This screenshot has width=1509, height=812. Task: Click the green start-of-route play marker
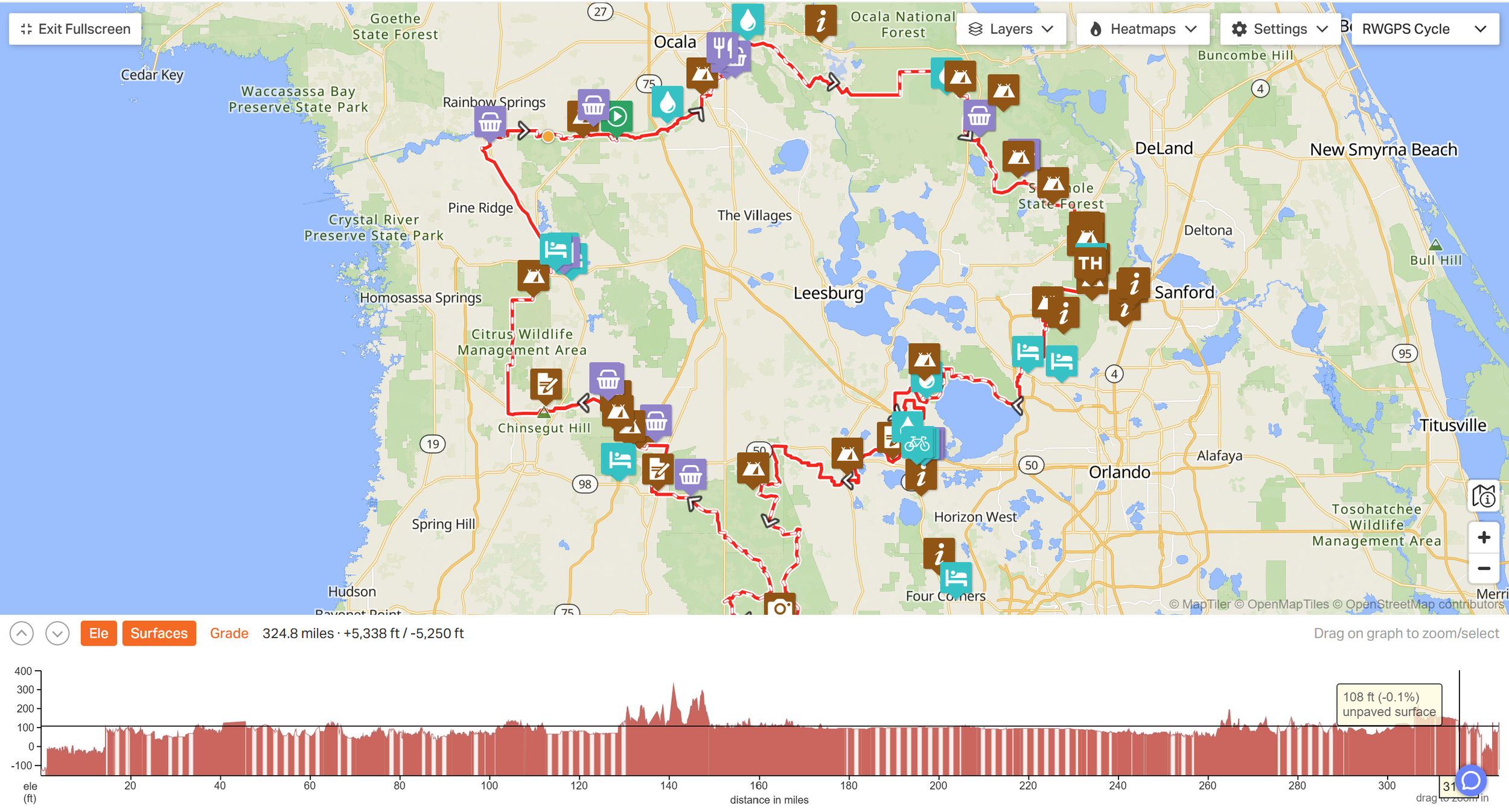617,116
